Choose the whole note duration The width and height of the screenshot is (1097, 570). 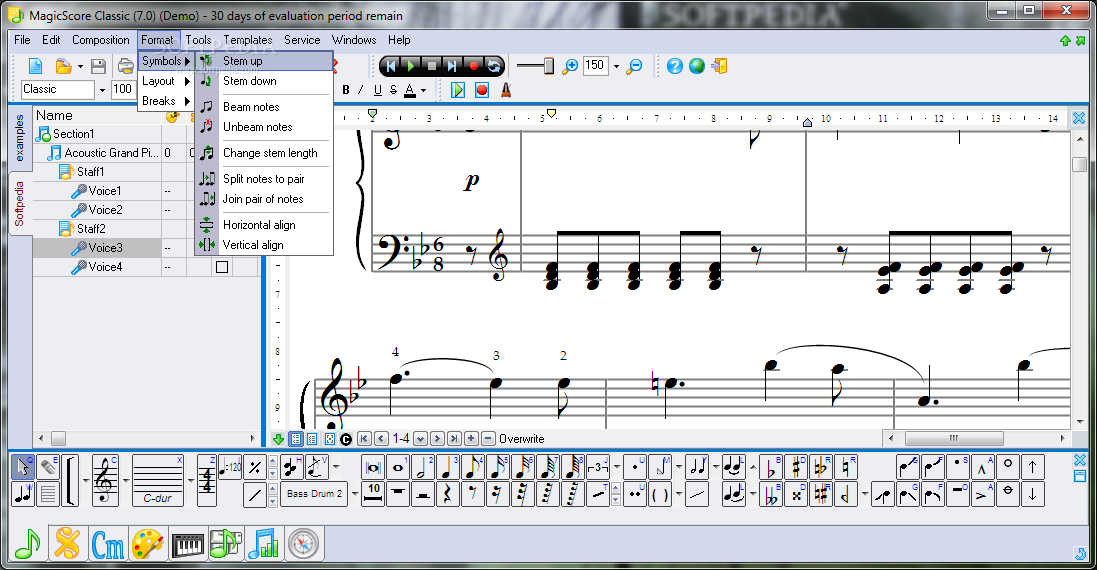click(397, 466)
